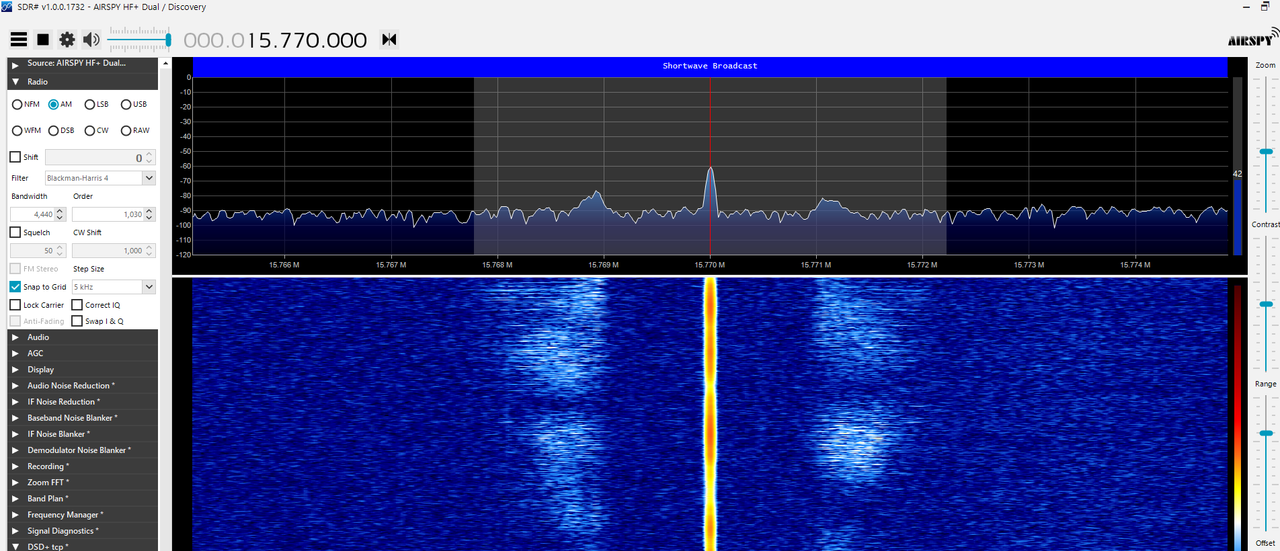Enable Correct IQ checkbox
This screenshot has height=551, width=1280.
77,305
